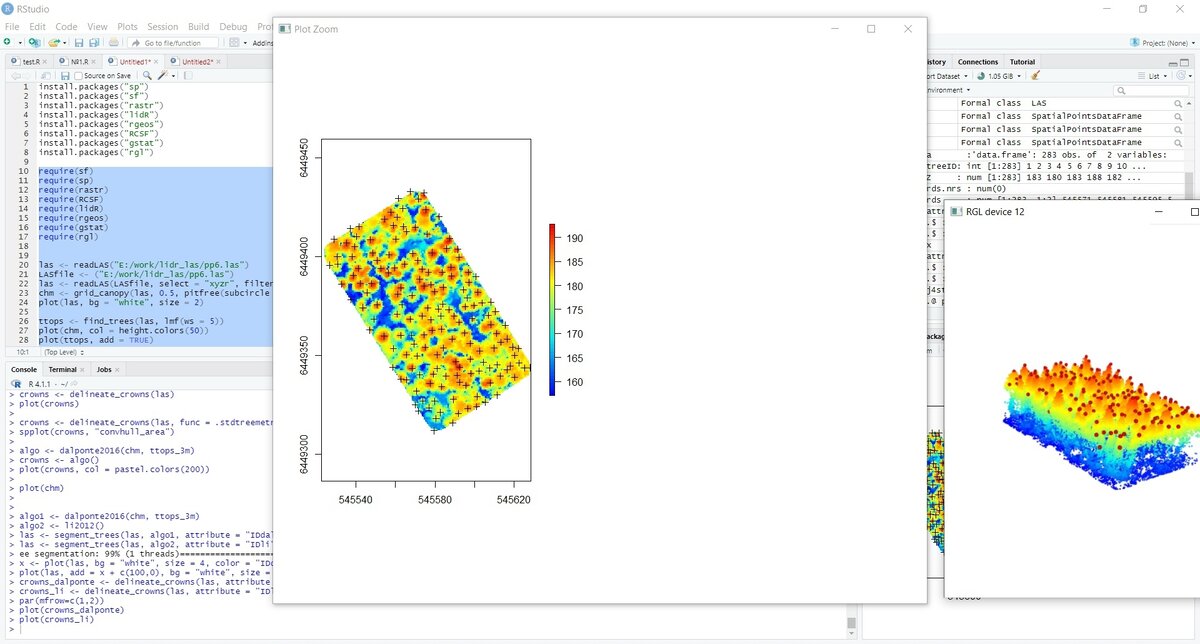The image size is (1200, 644).
Task: Select the Connections tab
Action: tap(977, 62)
